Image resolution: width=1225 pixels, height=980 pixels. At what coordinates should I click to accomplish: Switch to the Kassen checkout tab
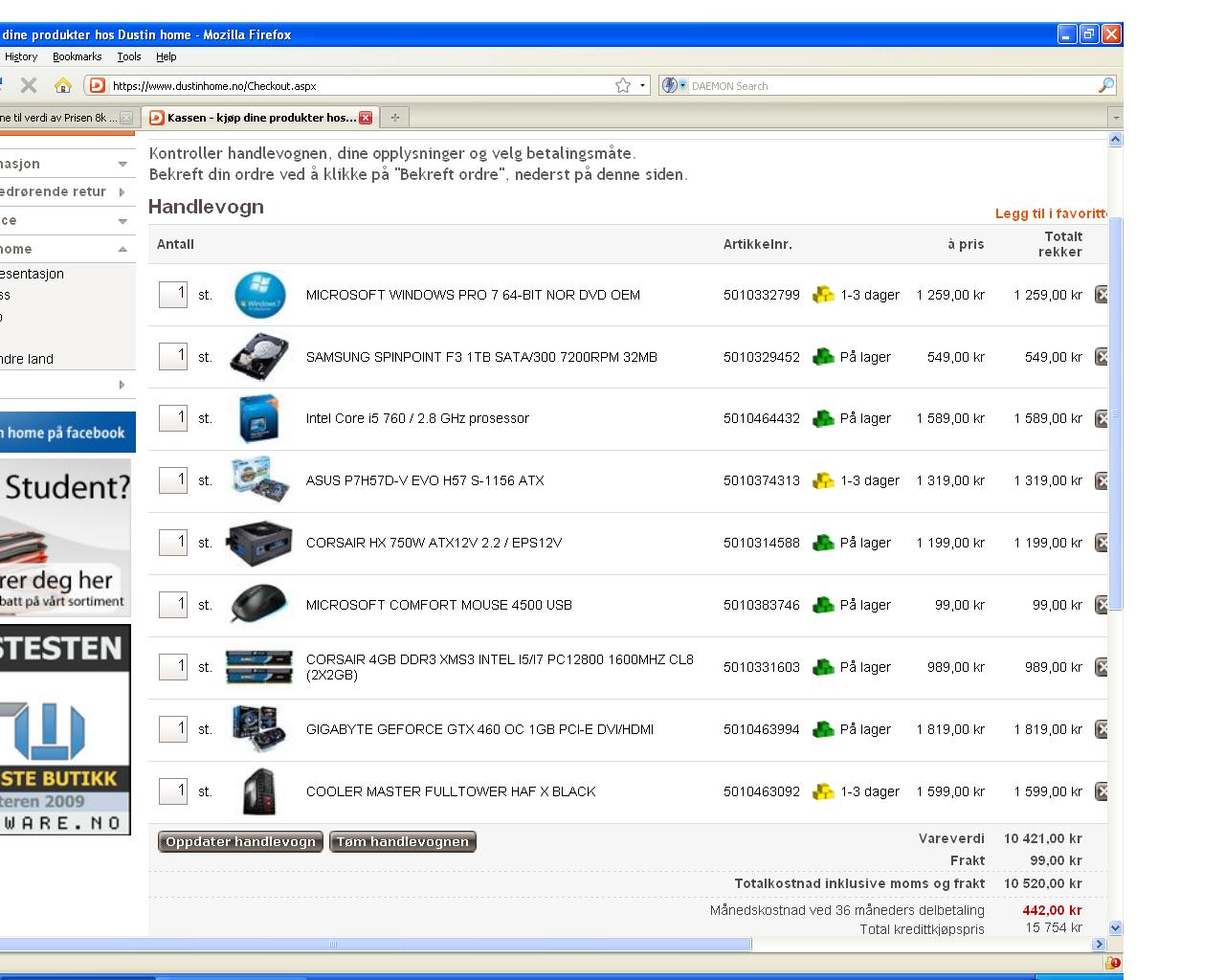click(x=259, y=118)
